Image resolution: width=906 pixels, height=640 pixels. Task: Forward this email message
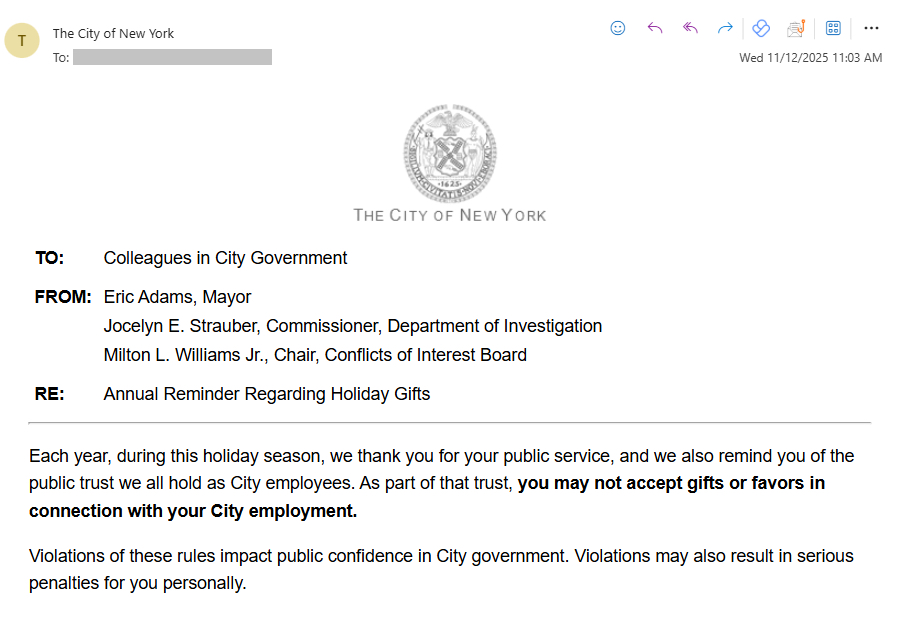pyautogui.click(x=725, y=28)
